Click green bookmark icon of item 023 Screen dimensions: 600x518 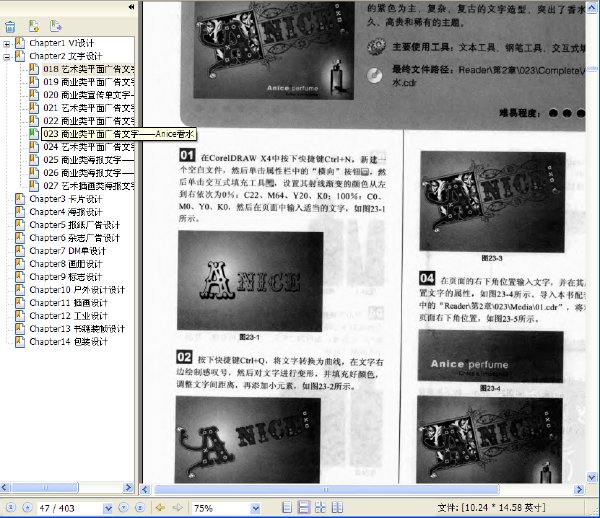click(34, 134)
